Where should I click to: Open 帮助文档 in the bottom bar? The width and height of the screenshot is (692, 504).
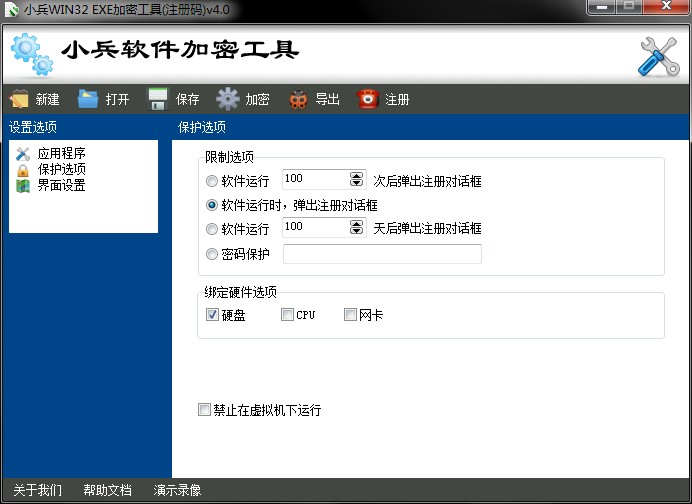[x=107, y=491]
